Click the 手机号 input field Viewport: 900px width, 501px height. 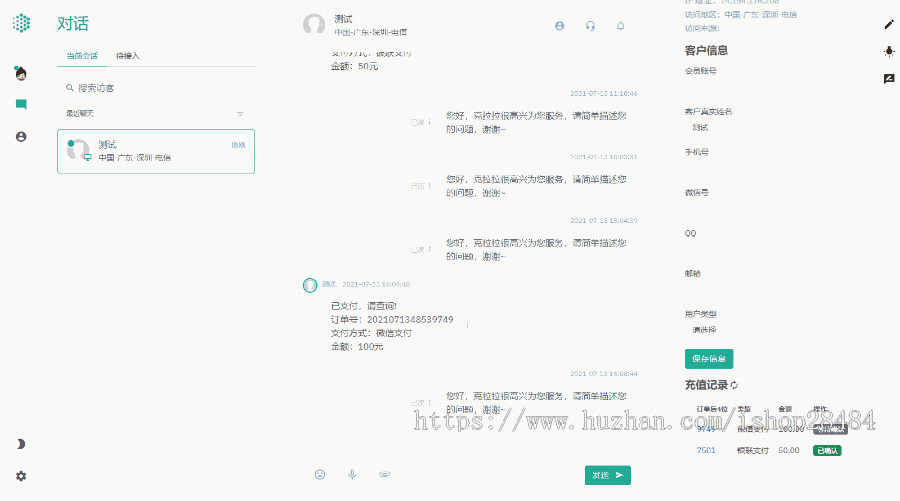(x=775, y=168)
